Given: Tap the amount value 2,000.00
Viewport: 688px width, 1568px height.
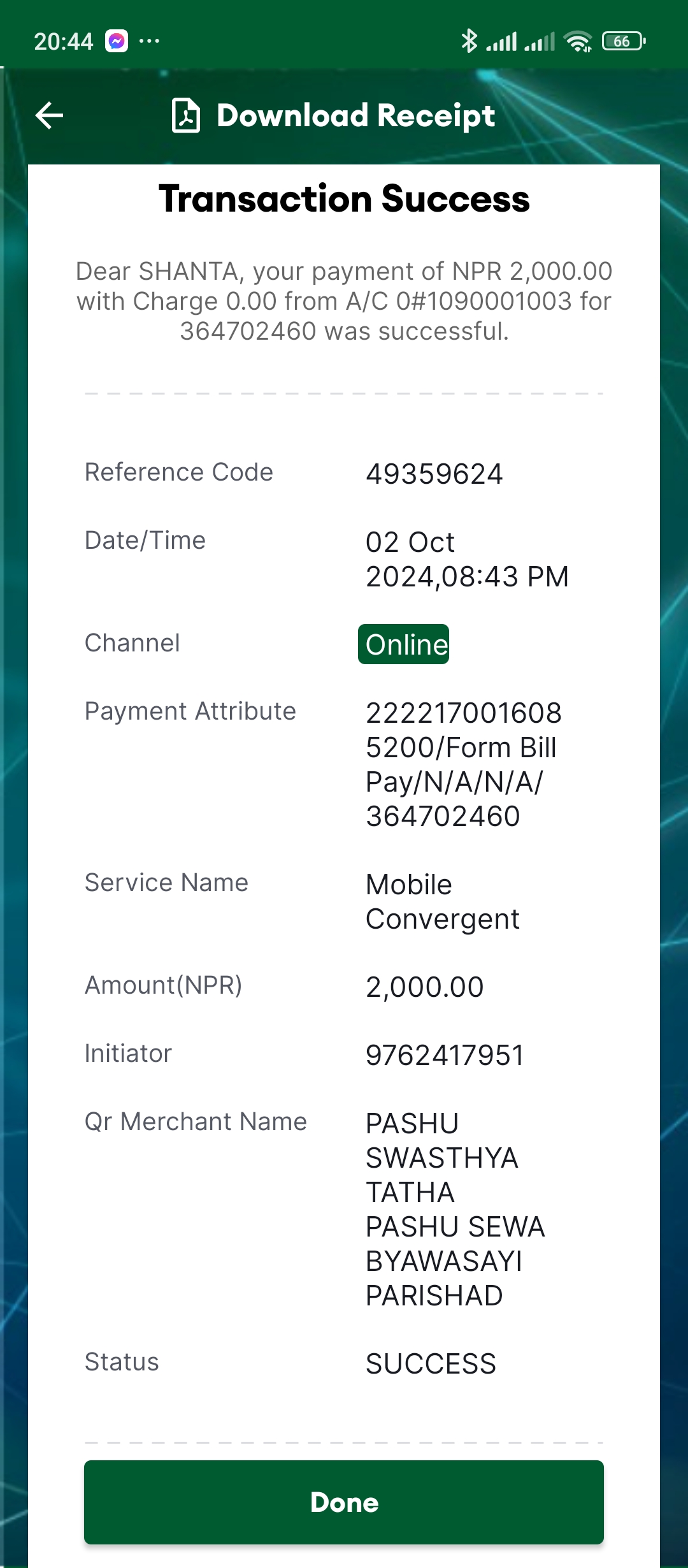Looking at the screenshot, I should coord(424,987).
